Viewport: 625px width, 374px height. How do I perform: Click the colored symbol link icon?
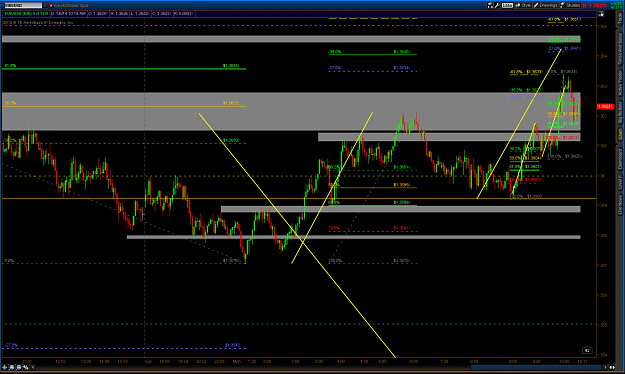pos(51,6)
